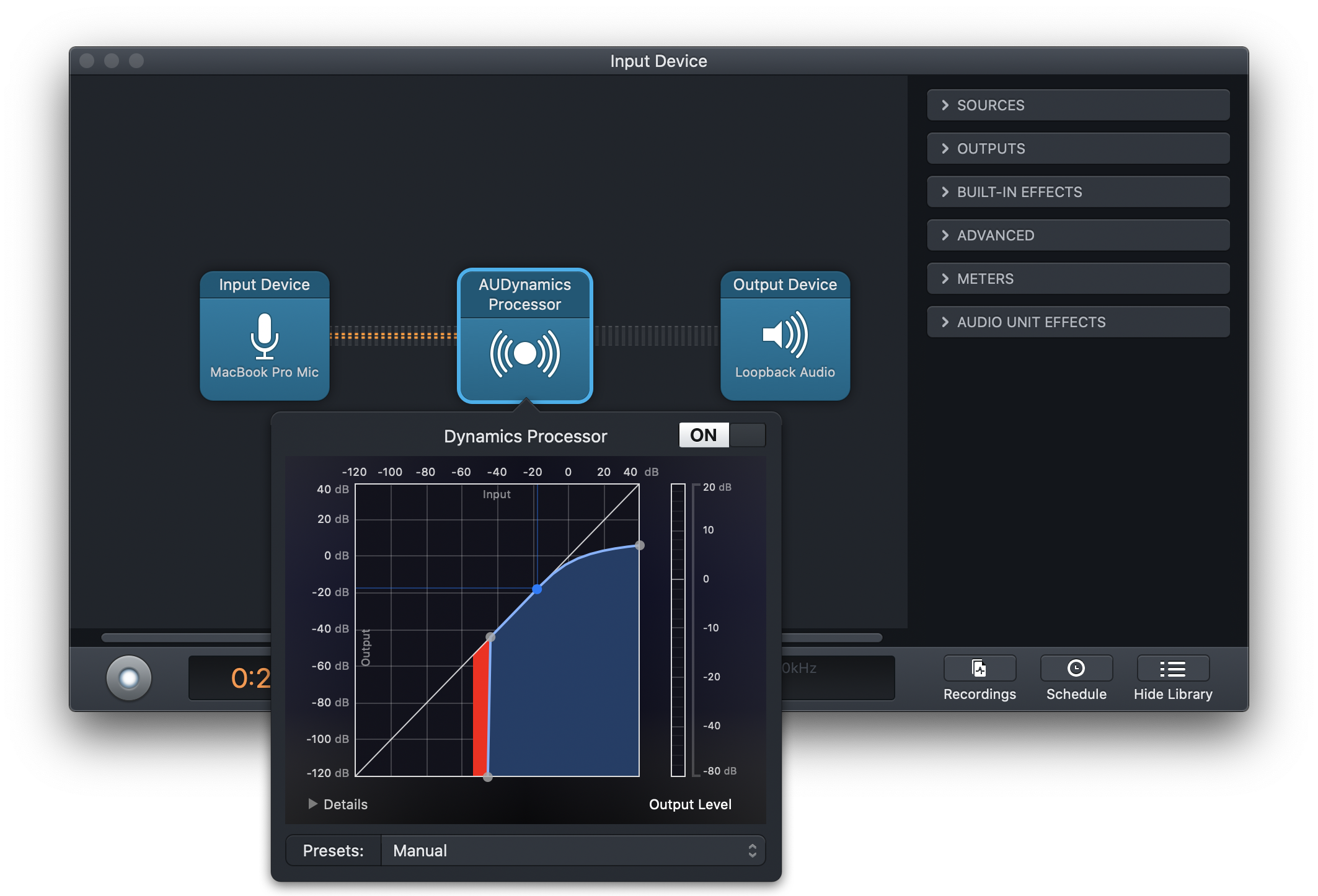Expand the ADVANCED section
1318x896 pixels.
pyautogui.click(x=1077, y=235)
